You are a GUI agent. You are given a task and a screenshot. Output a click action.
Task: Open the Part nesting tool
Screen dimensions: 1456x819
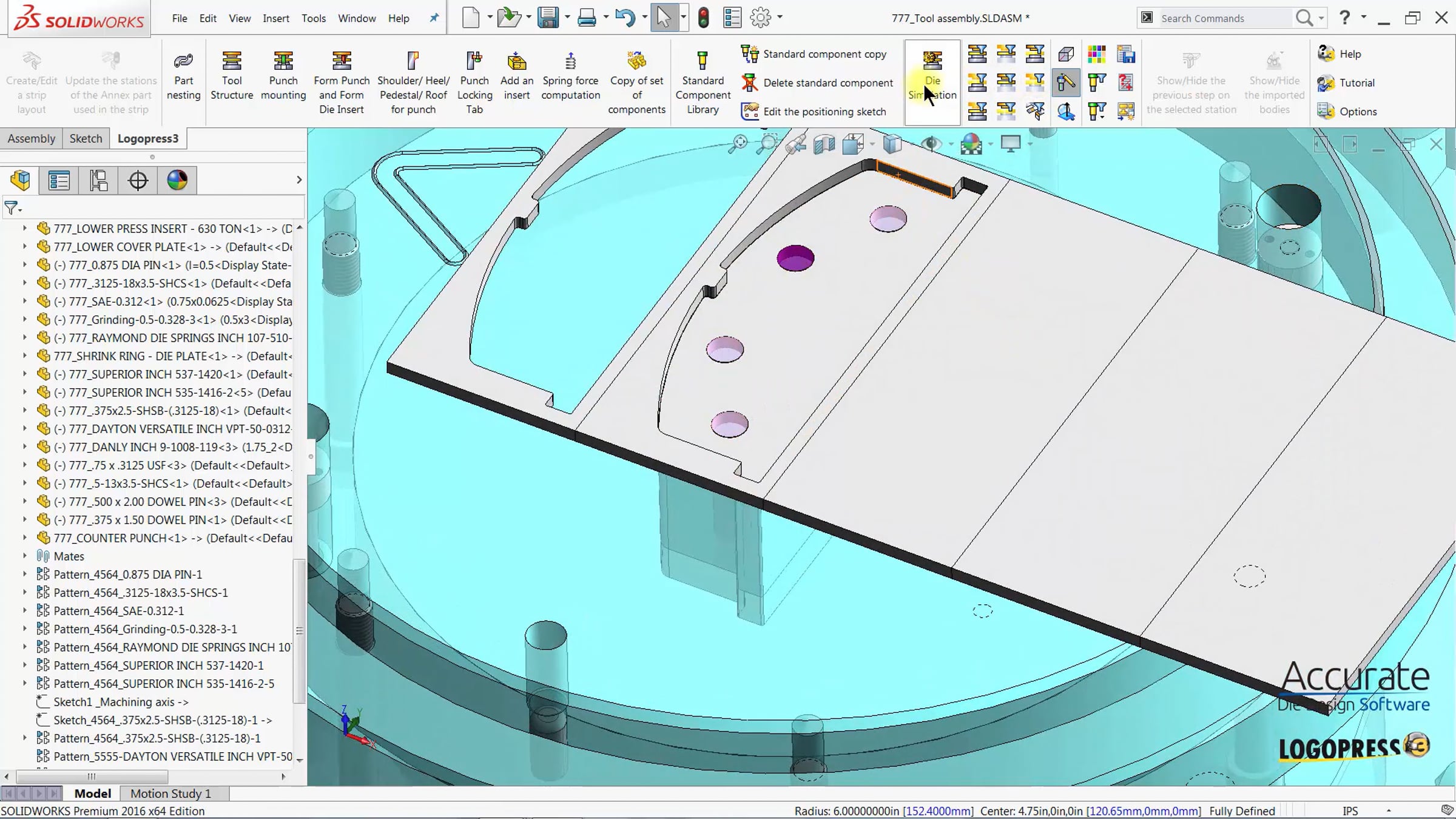[x=183, y=76]
